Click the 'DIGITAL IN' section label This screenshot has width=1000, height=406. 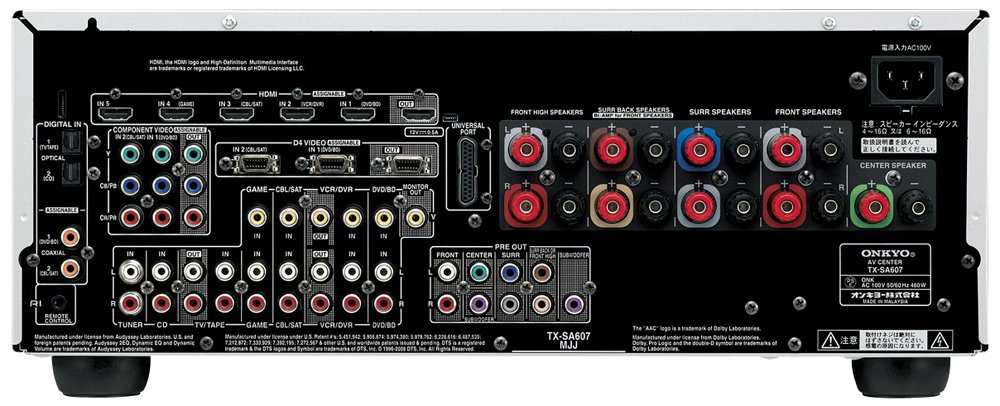coord(62,124)
